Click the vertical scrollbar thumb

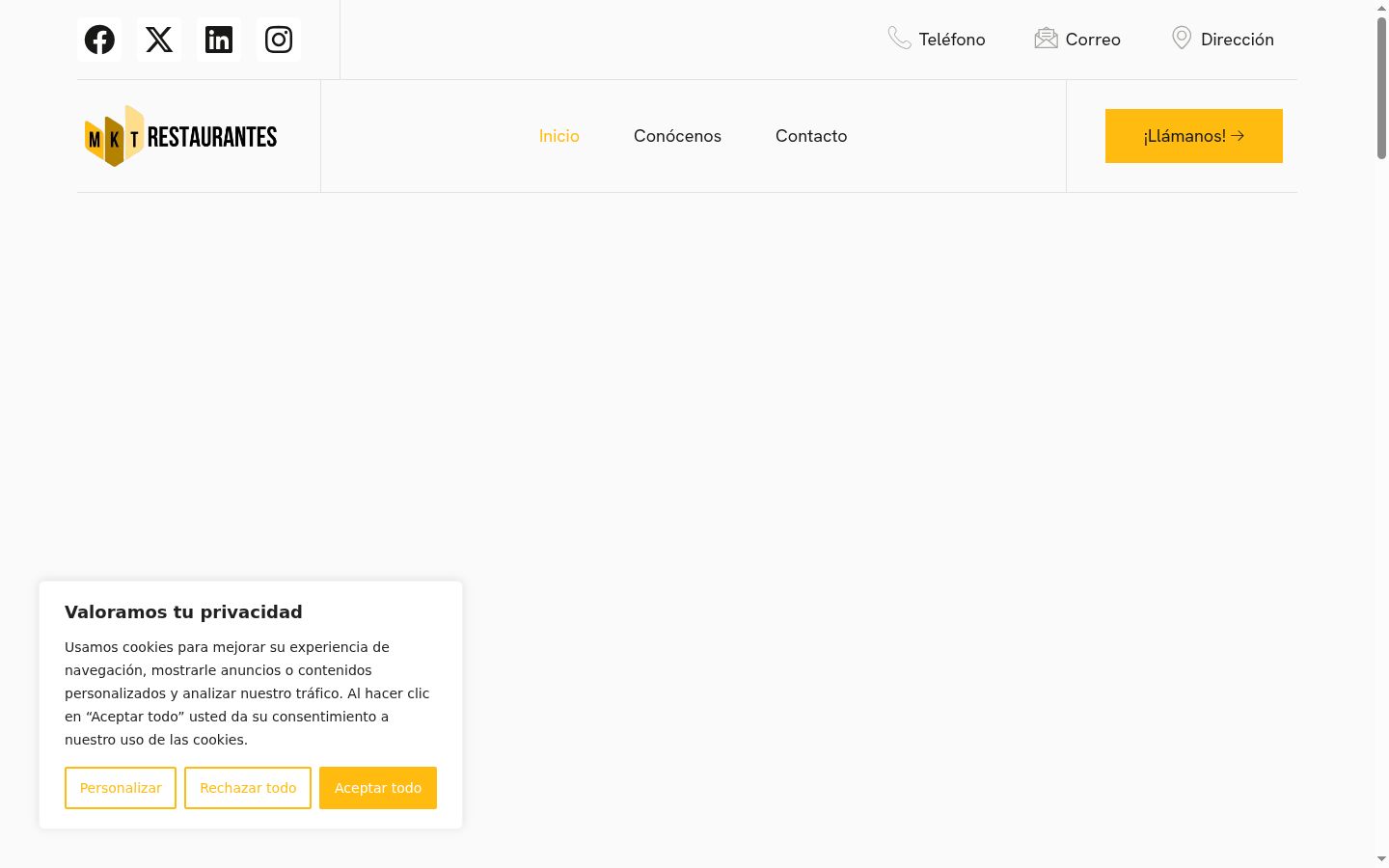point(1381,87)
